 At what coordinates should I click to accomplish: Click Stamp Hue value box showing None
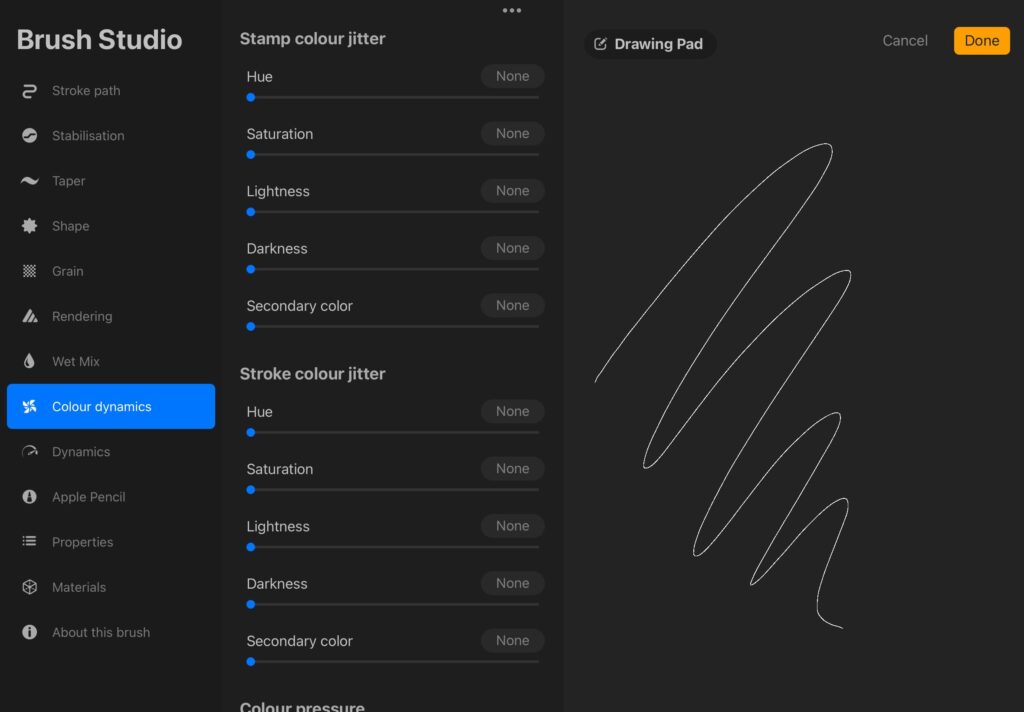point(513,76)
